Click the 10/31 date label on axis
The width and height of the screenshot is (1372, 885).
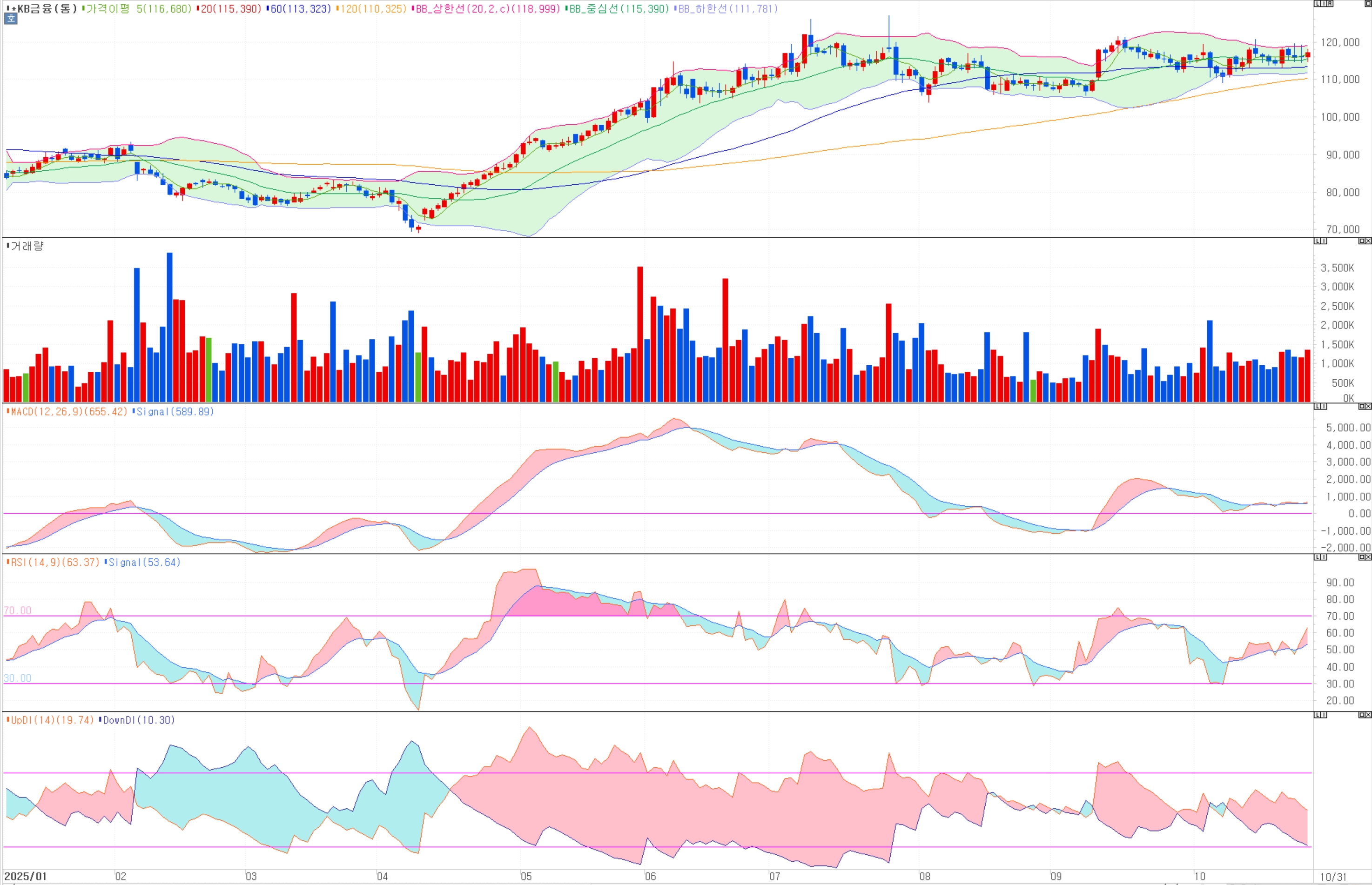[x=1333, y=877]
